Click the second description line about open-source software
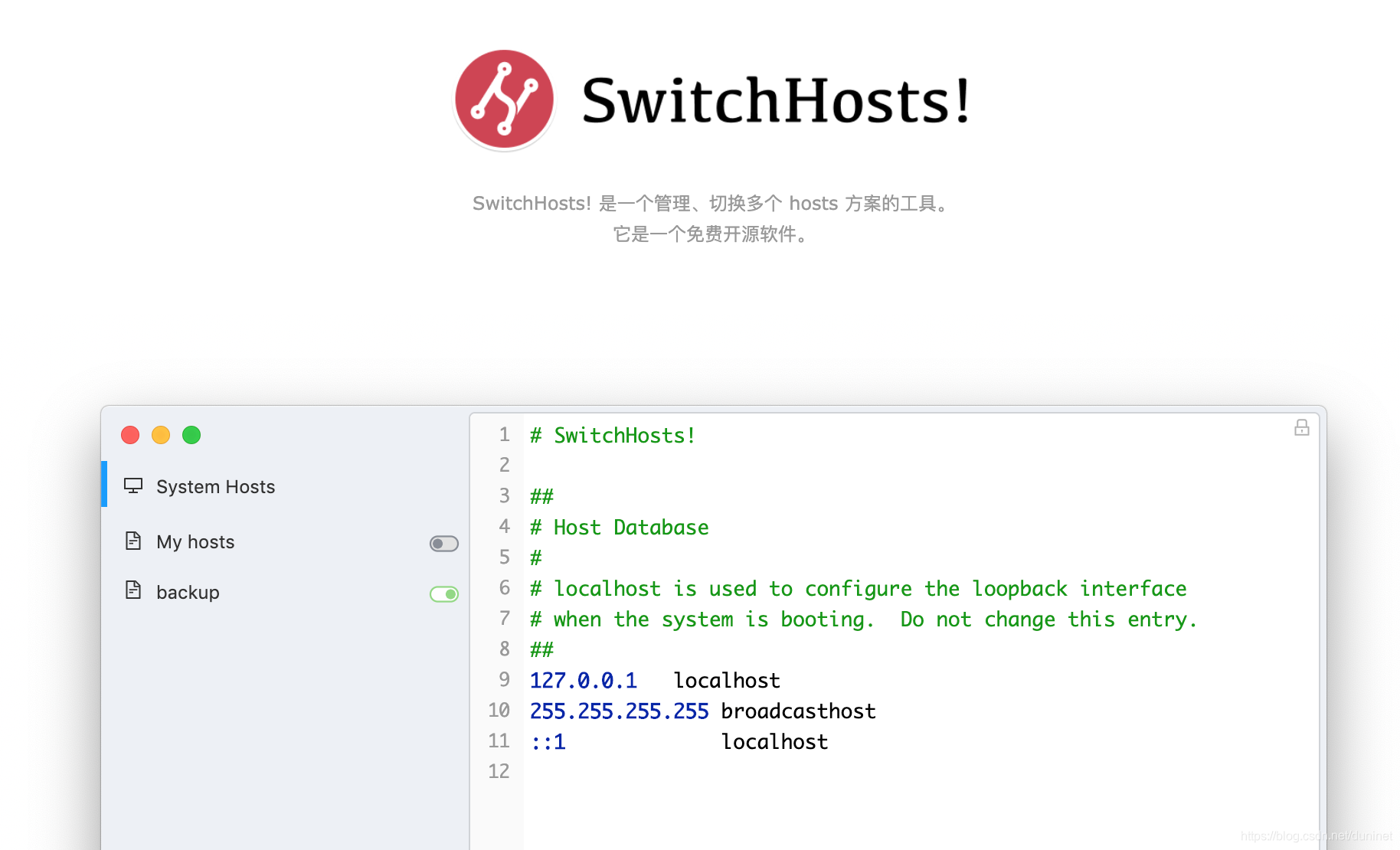 (711, 234)
